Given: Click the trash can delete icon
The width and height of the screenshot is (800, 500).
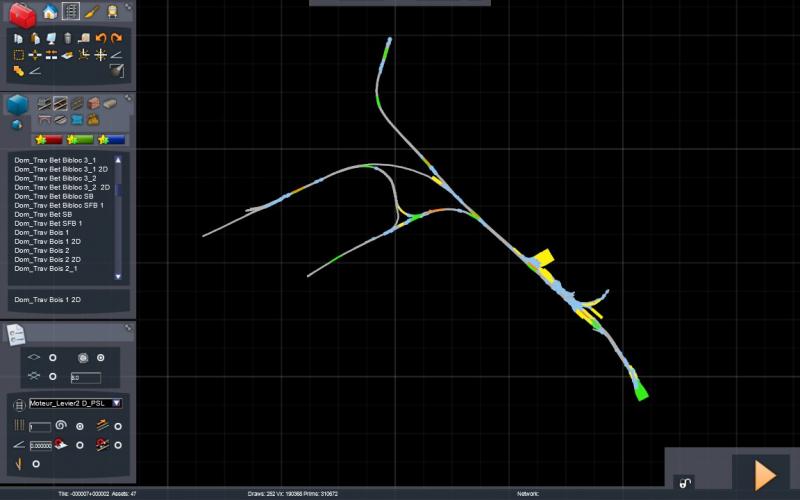Looking at the screenshot, I should tap(68, 38).
